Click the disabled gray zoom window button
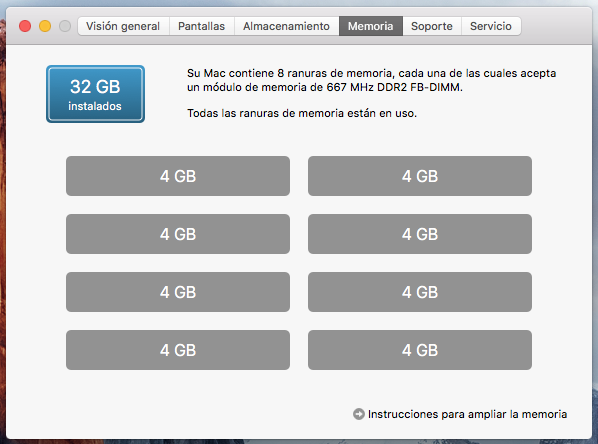This screenshot has width=598, height=444. (65, 26)
